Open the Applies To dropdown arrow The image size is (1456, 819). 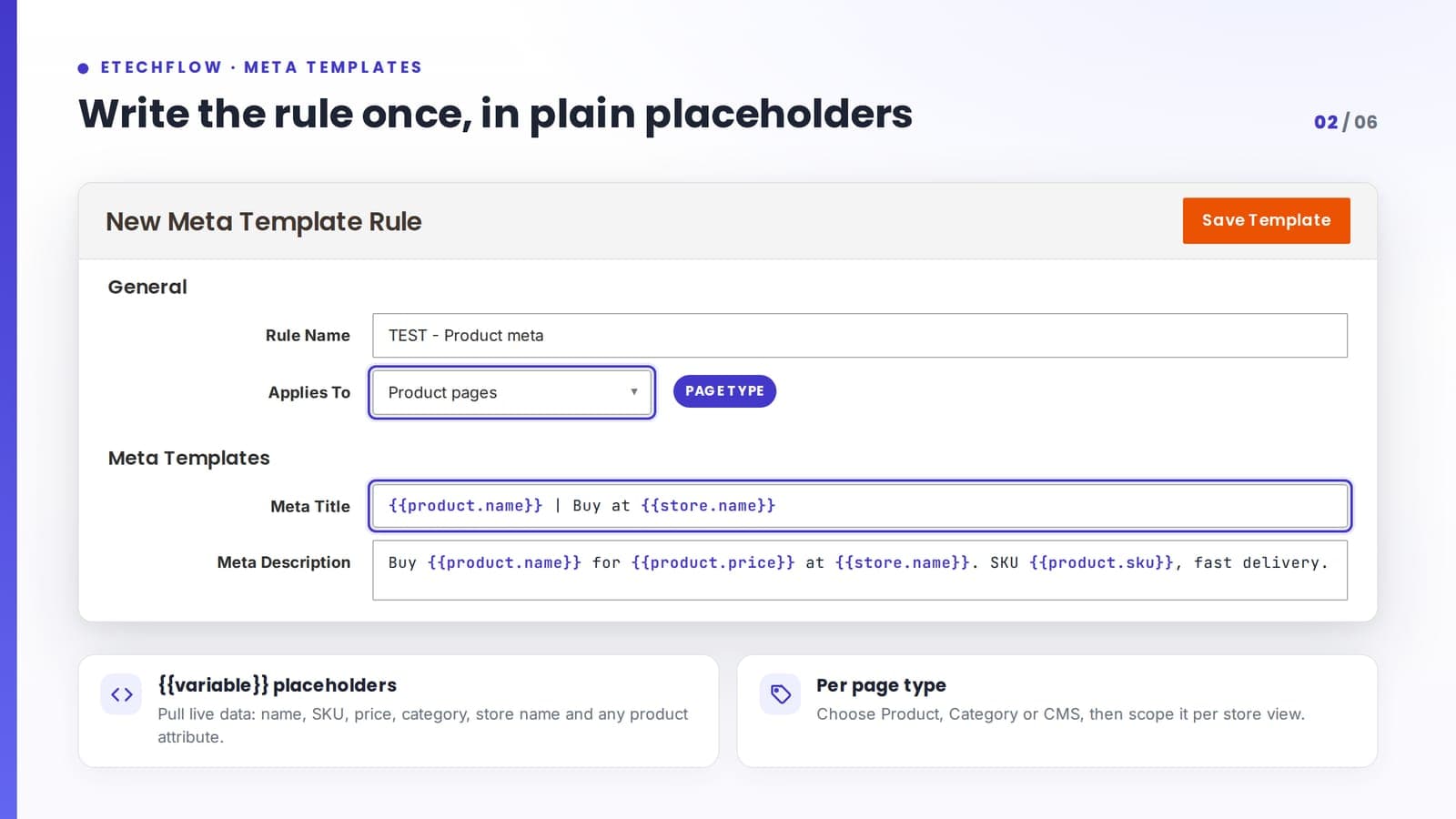pyautogui.click(x=634, y=392)
